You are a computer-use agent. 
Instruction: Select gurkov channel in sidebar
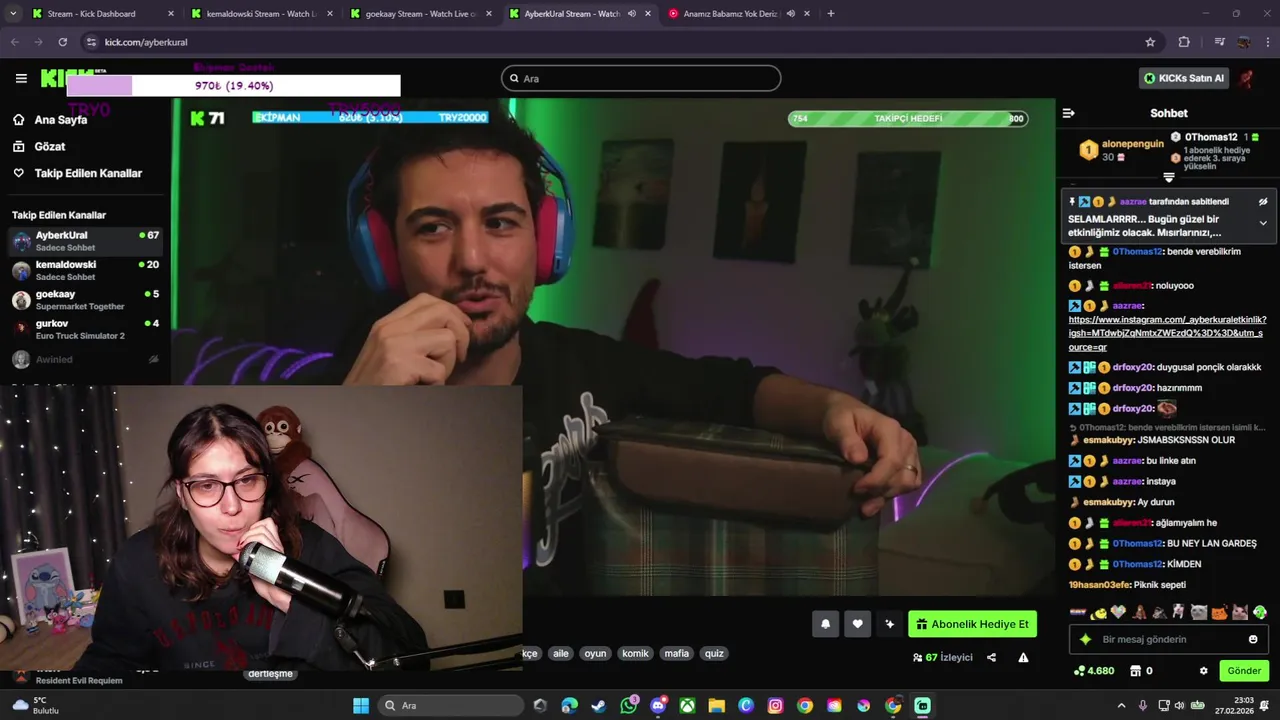click(85, 329)
